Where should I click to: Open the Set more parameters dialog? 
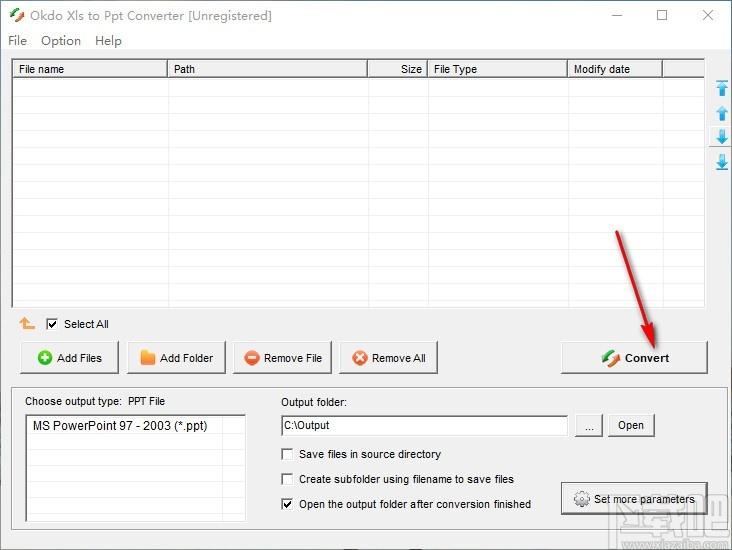click(x=634, y=499)
